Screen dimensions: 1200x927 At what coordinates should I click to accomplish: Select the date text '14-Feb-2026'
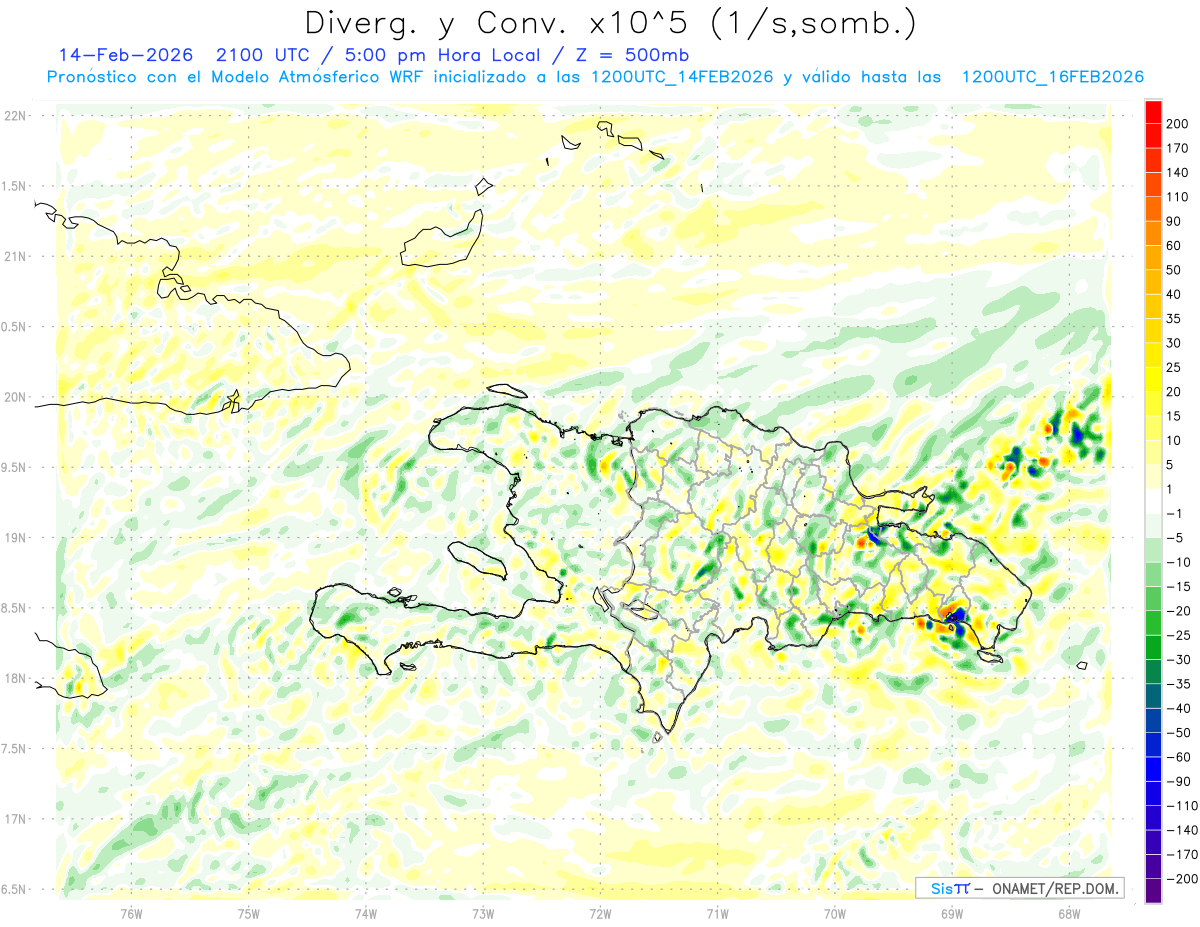coord(126,55)
